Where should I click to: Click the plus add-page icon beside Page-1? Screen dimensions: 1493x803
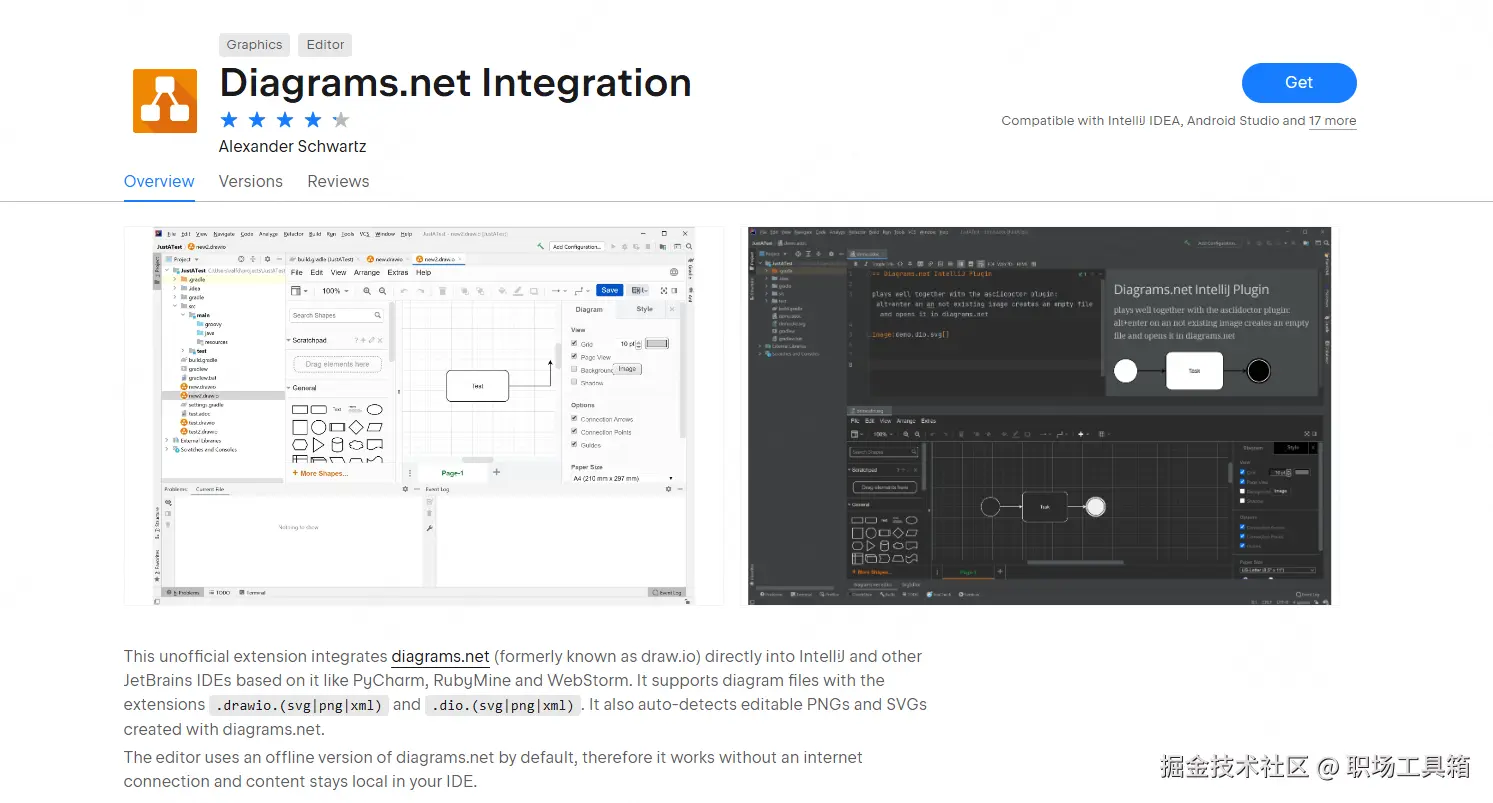(x=496, y=472)
